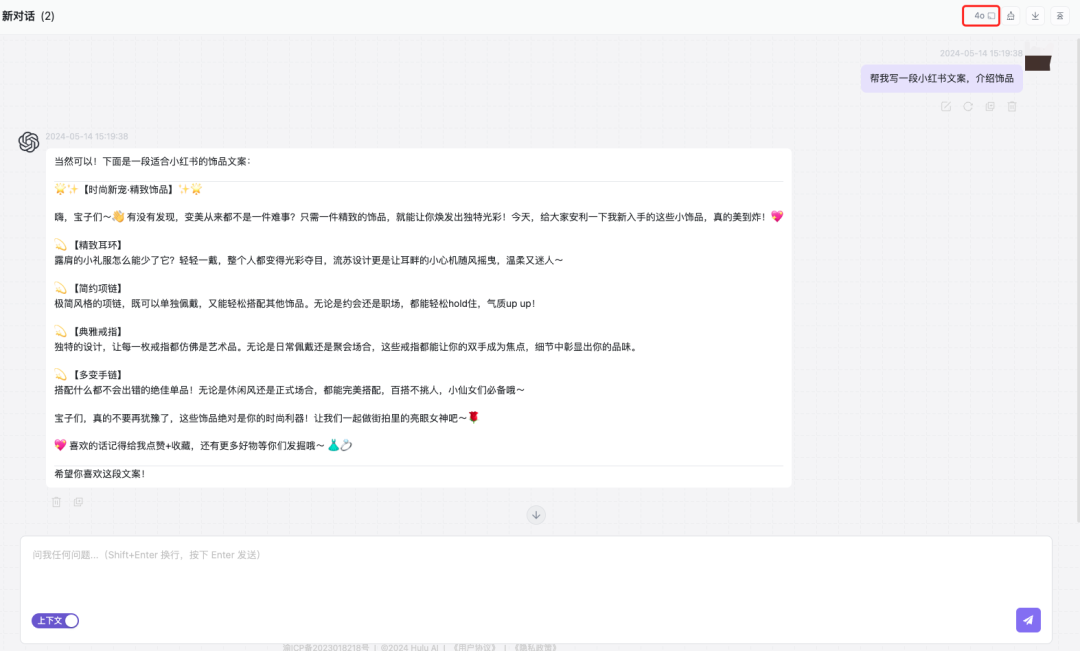
Task: Open the 《隐私政策》 link in the footer
Action: (535, 648)
